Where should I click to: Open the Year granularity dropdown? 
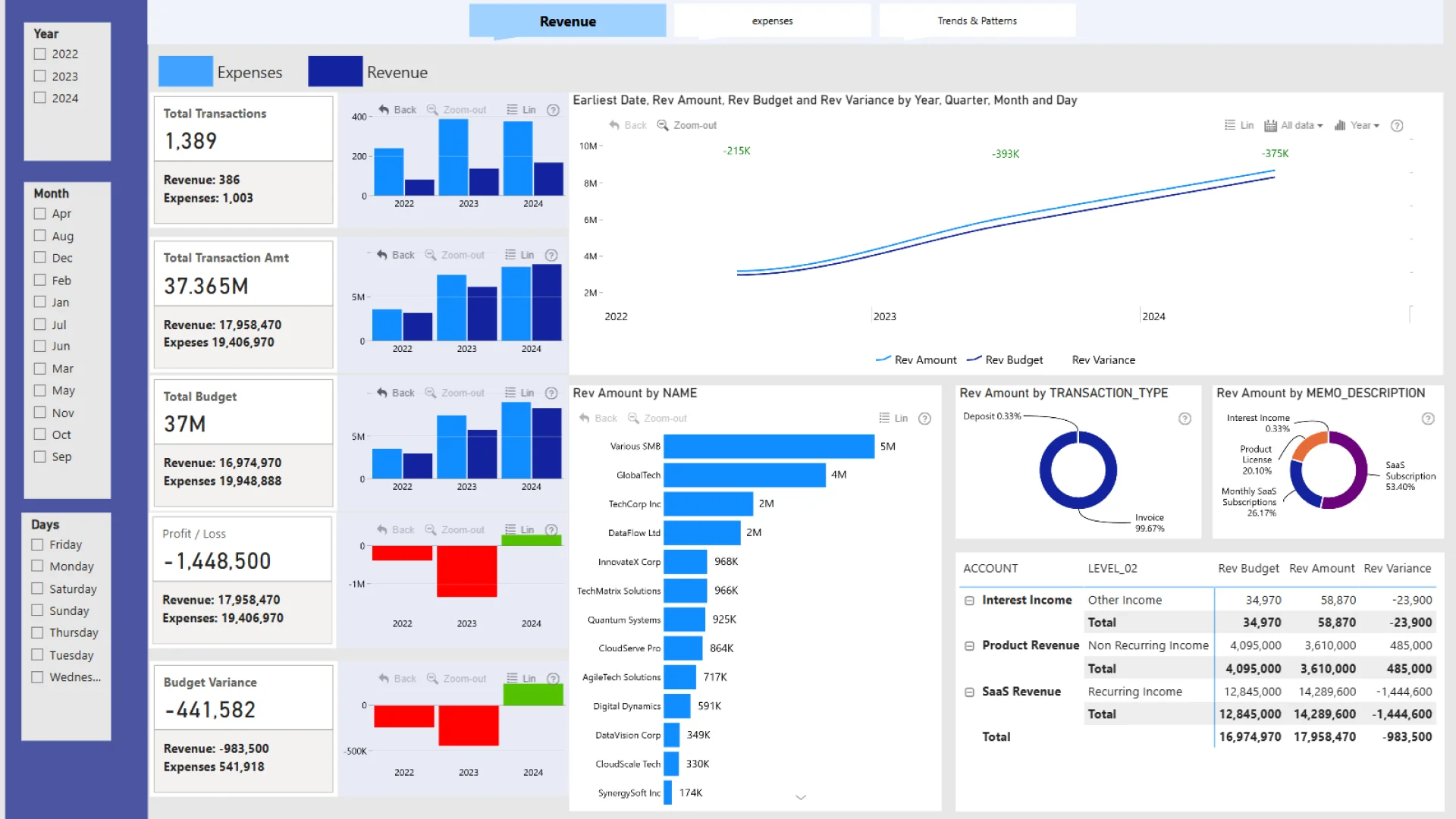[1363, 125]
